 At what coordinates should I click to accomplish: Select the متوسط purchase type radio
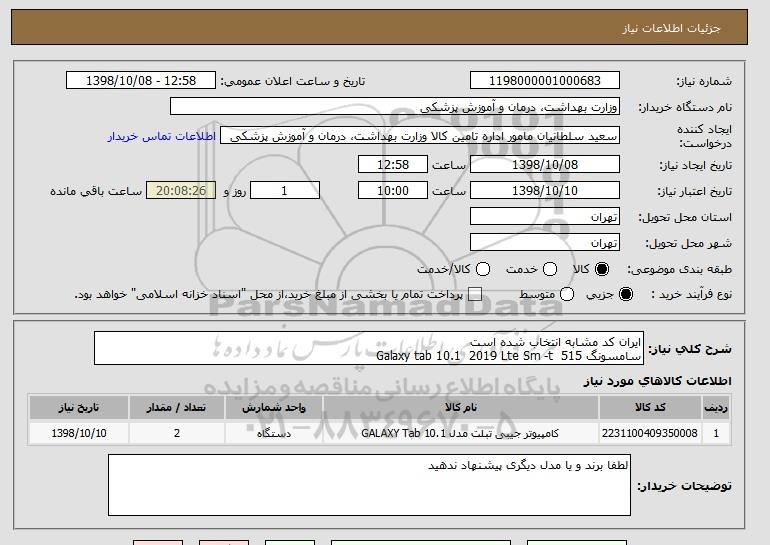point(567,294)
